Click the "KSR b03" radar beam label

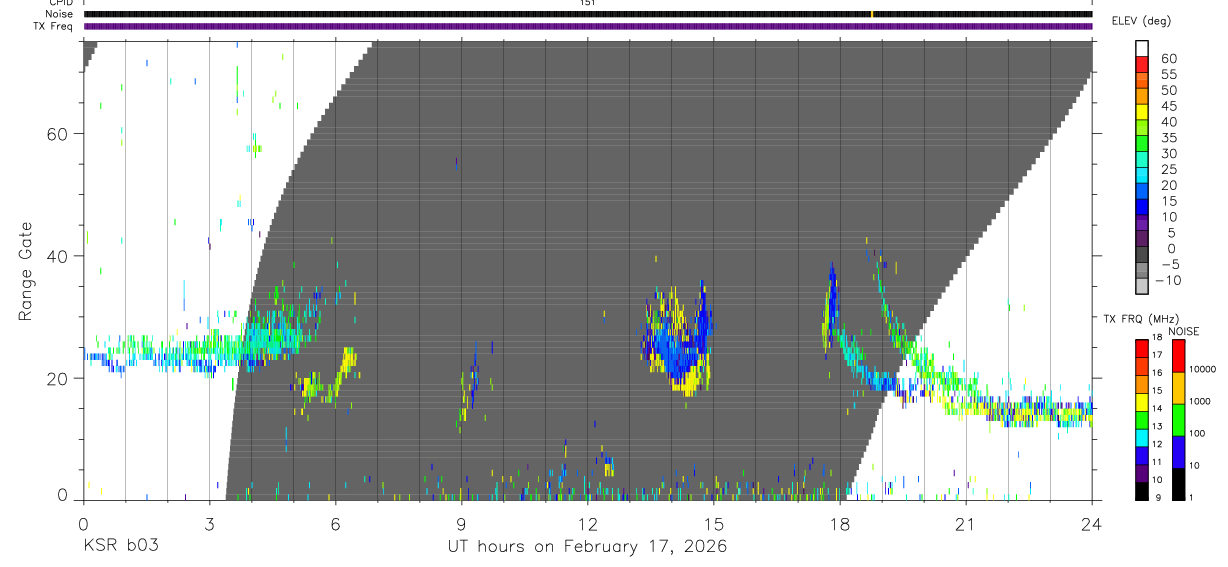click(x=120, y=547)
